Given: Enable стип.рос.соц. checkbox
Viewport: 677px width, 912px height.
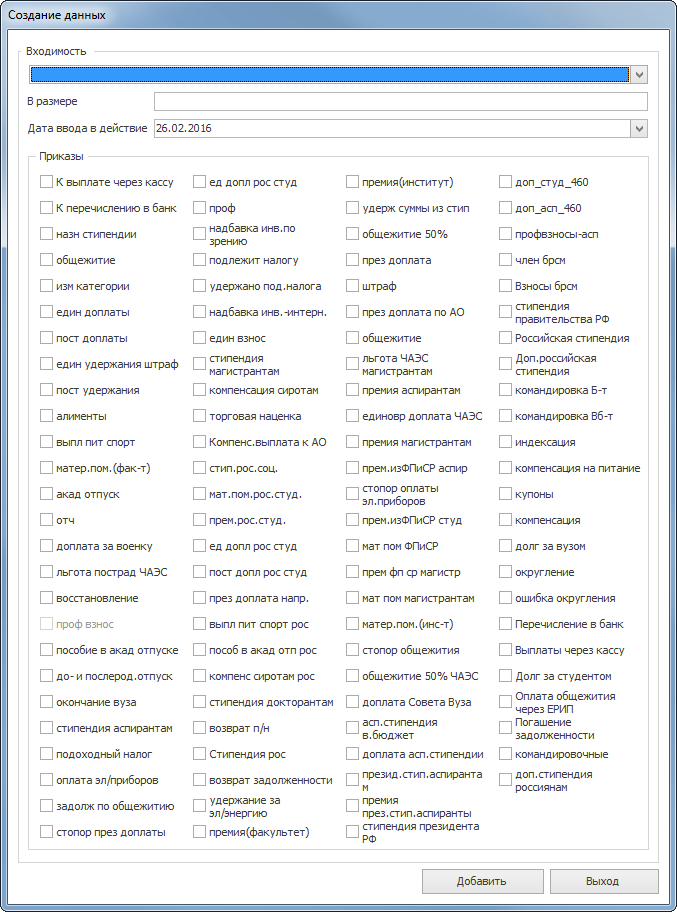Looking at the screenshot, I should pos(199,468).
